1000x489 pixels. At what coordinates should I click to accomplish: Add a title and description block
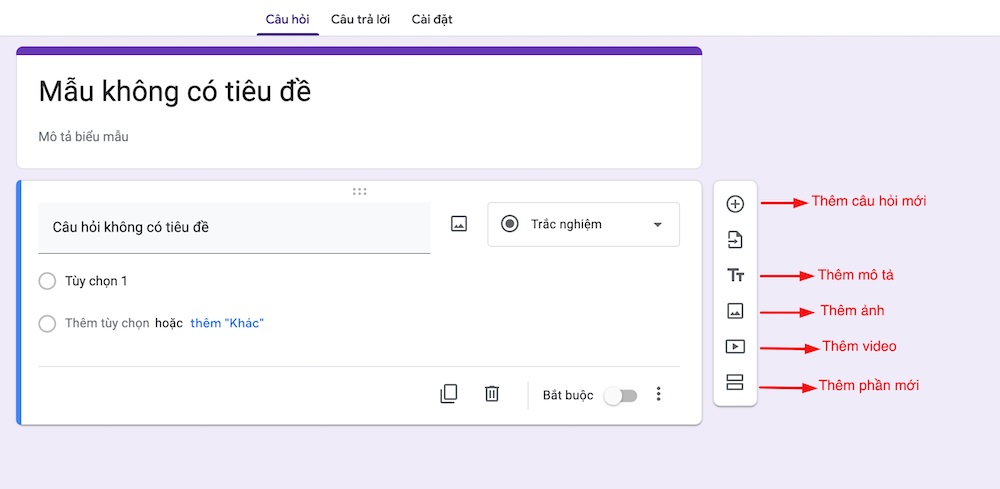coord(735,275)
